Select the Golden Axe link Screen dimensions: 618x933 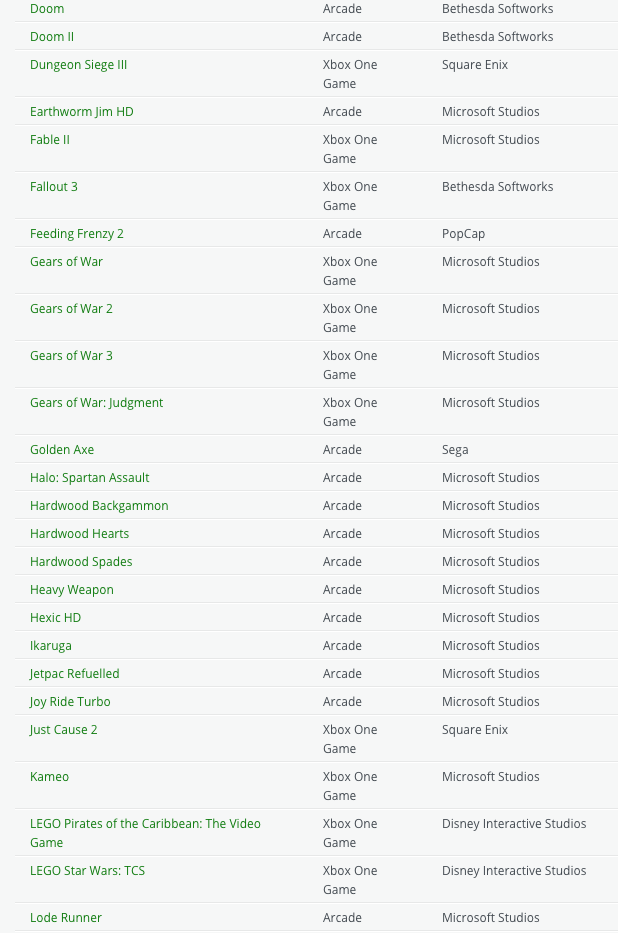point(62,449)
